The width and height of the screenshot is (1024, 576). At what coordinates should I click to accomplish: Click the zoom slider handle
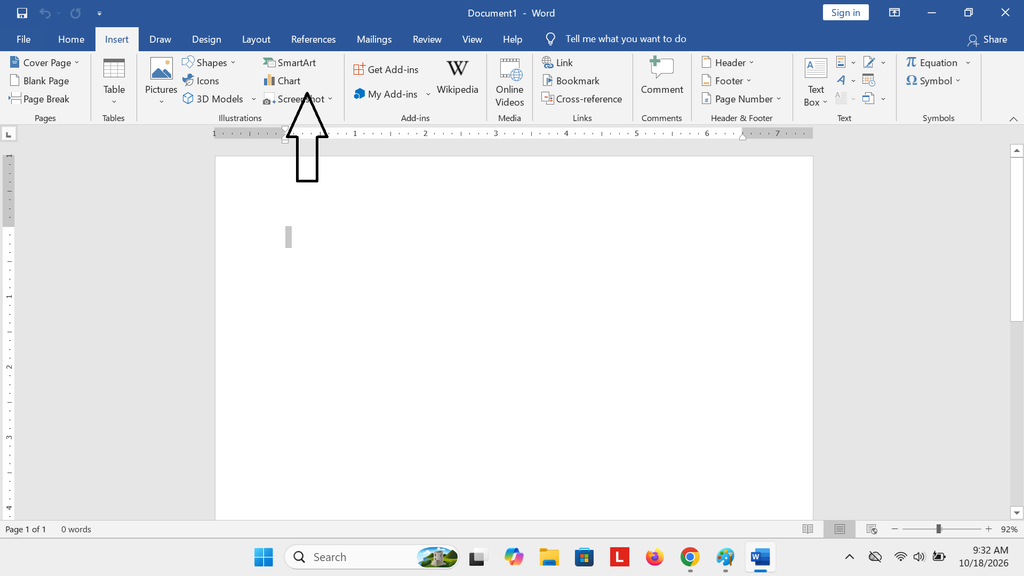(x=938, y=529)
